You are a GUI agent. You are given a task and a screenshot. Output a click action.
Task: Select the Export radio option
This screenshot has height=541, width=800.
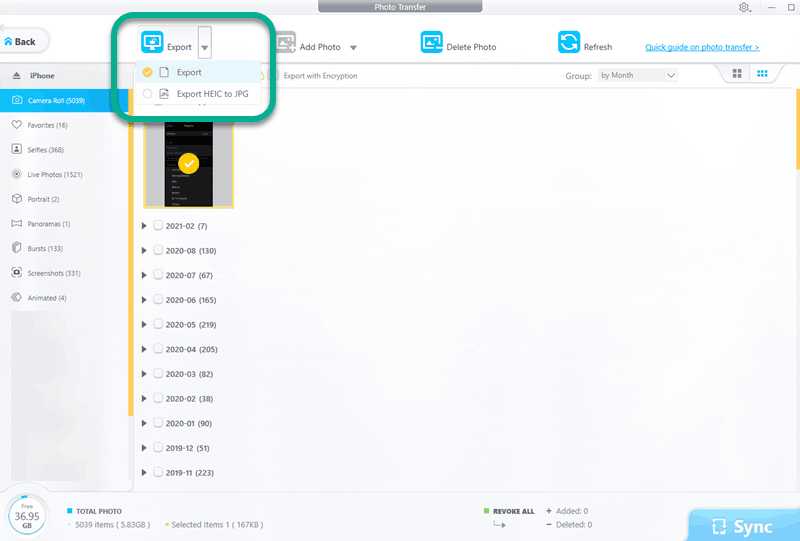tap(147, 72)
